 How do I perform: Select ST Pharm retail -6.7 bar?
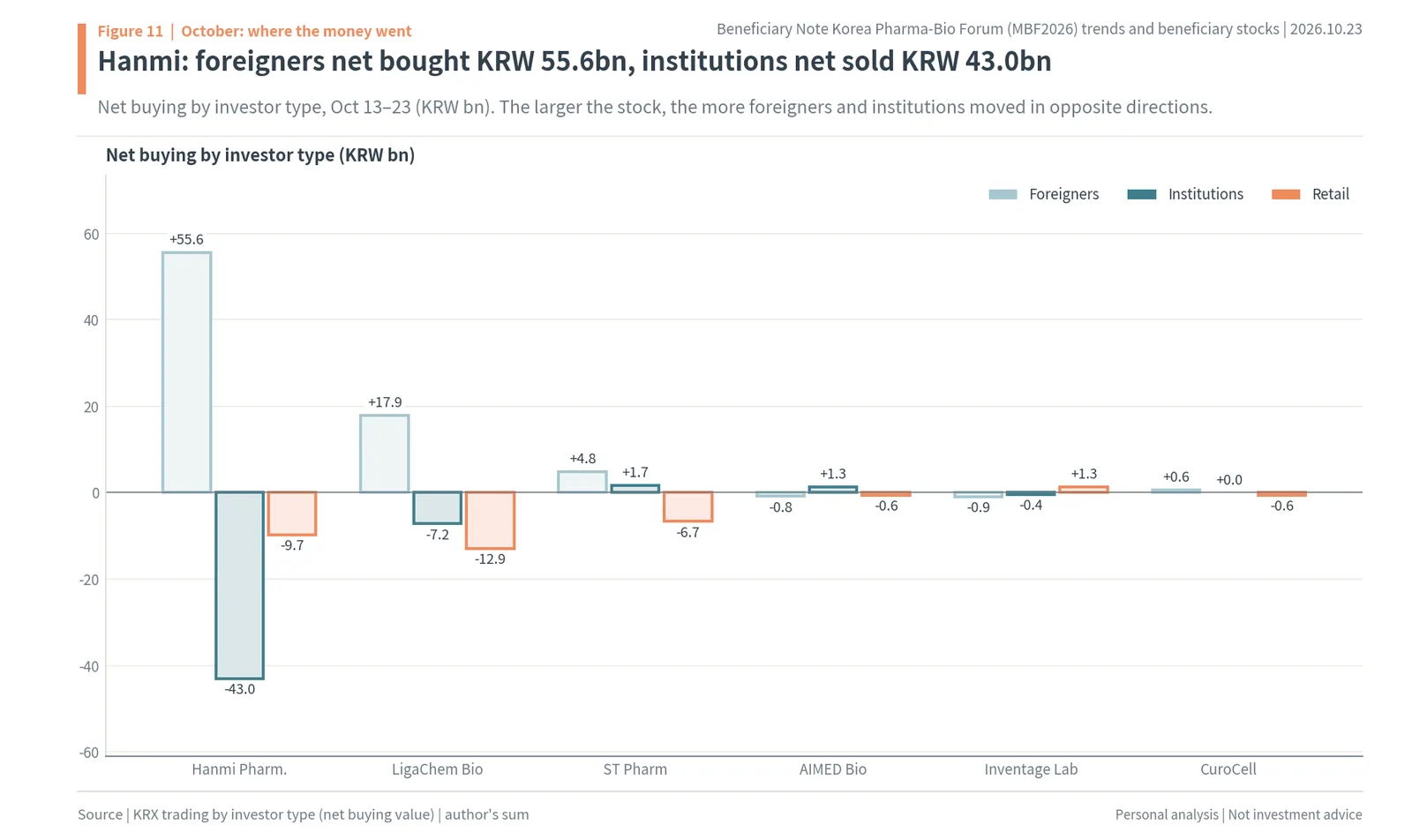(x=688, y=506)
